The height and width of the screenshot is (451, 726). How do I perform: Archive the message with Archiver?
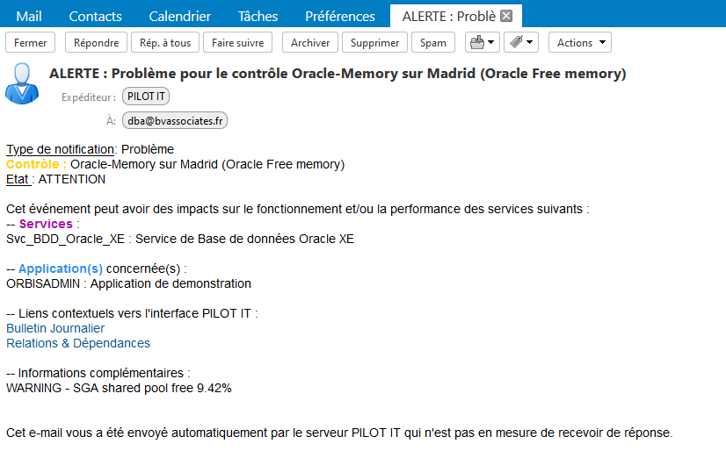point(310,43)
